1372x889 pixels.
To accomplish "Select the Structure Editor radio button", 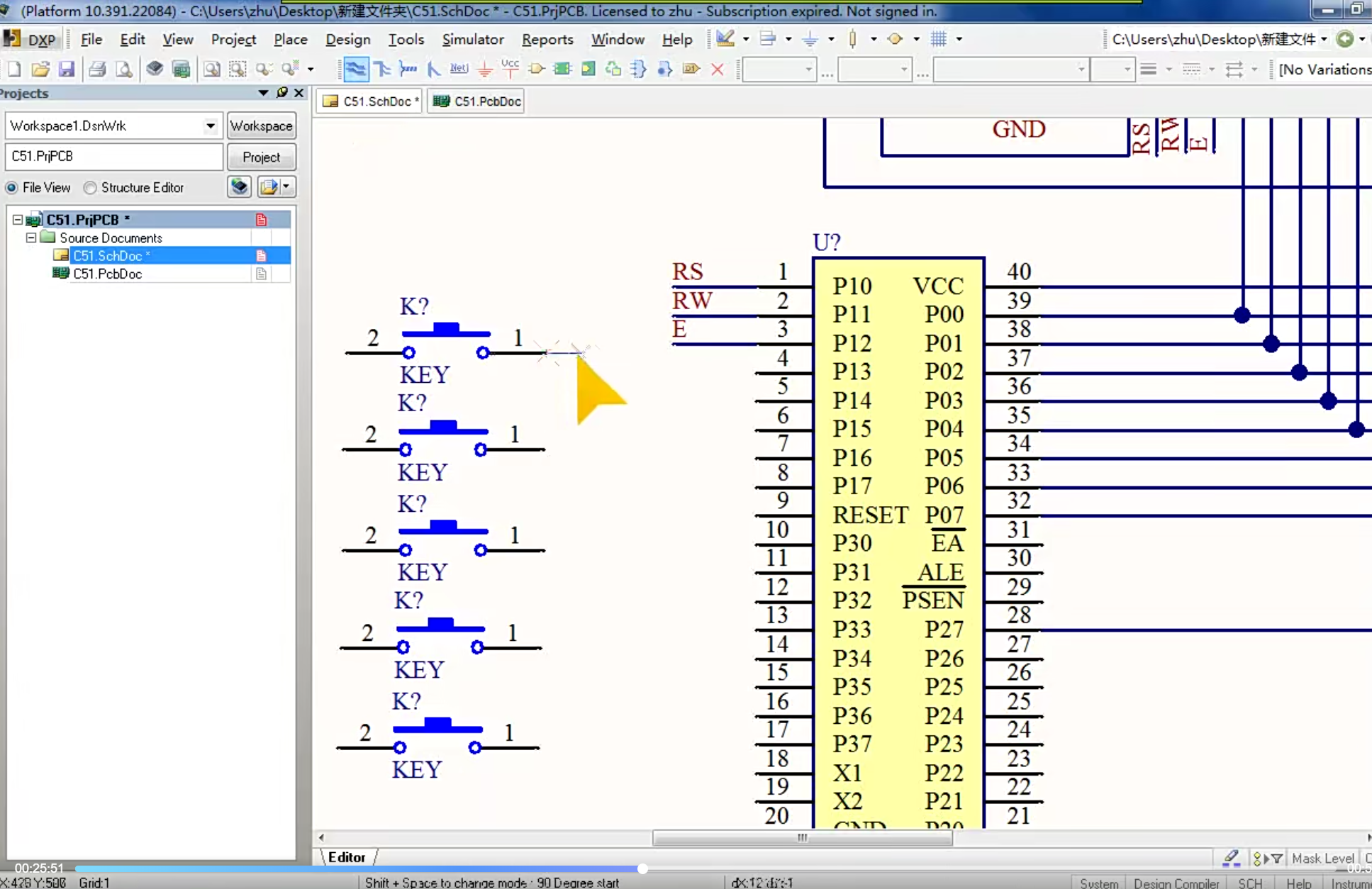I will pos(90,188).
